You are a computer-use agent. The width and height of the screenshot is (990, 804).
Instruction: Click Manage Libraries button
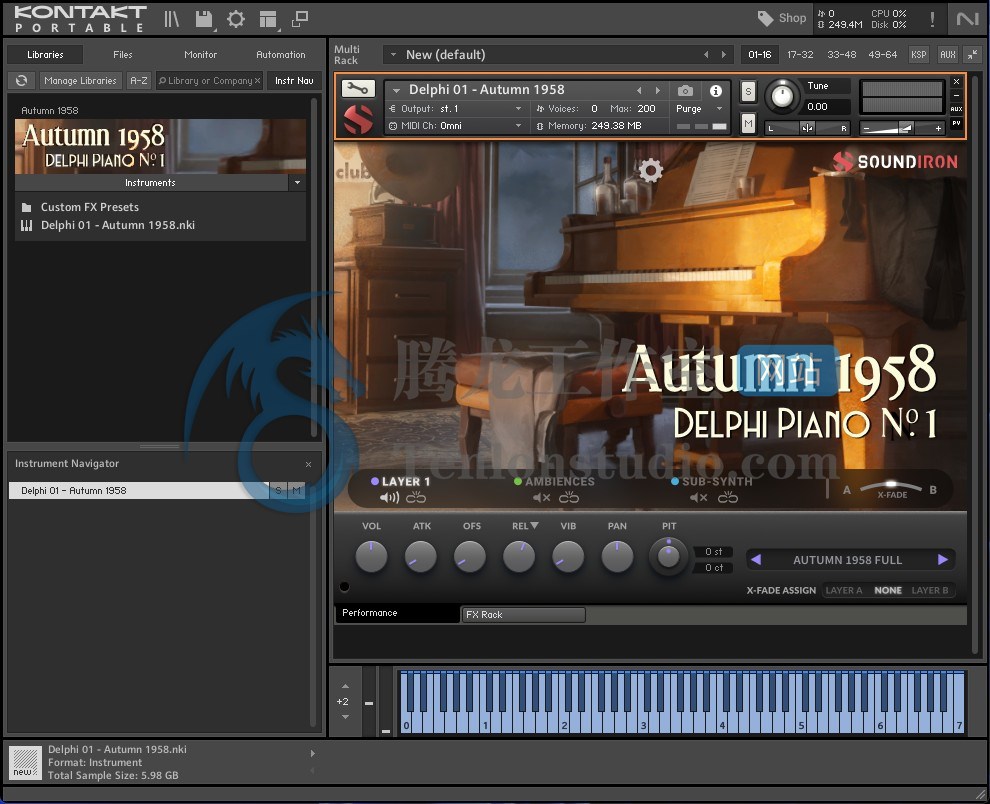[x=80, y=81]
